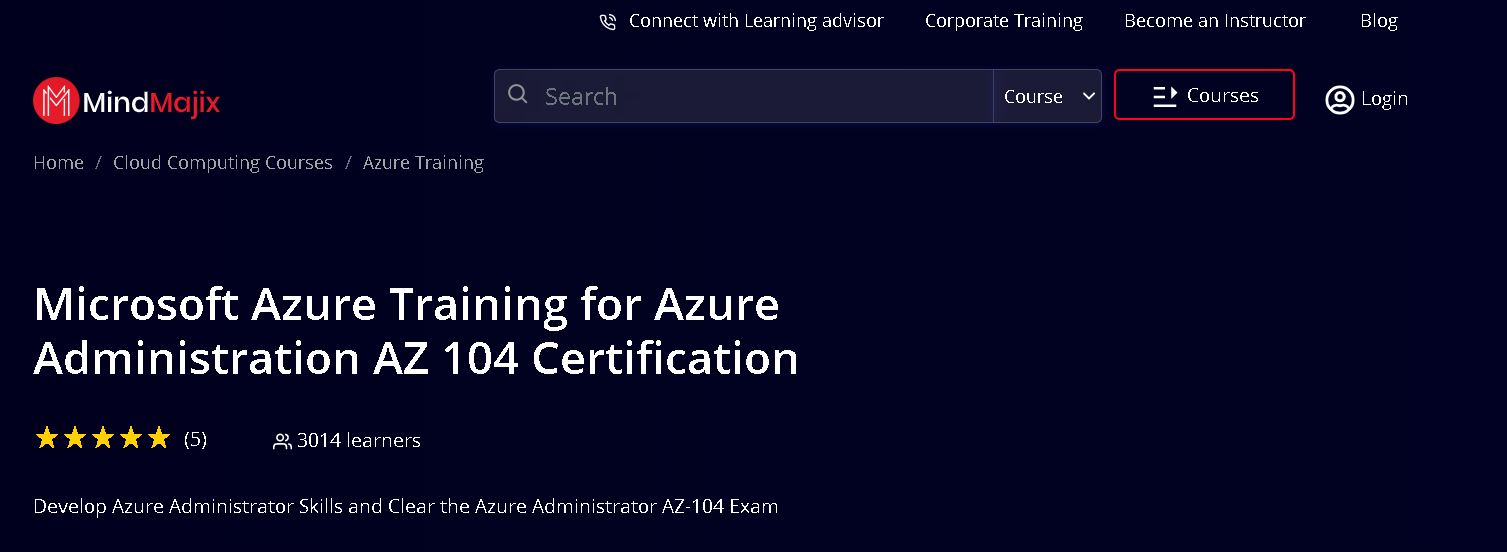Select Azure Training breadcrumb

(423, 163)
